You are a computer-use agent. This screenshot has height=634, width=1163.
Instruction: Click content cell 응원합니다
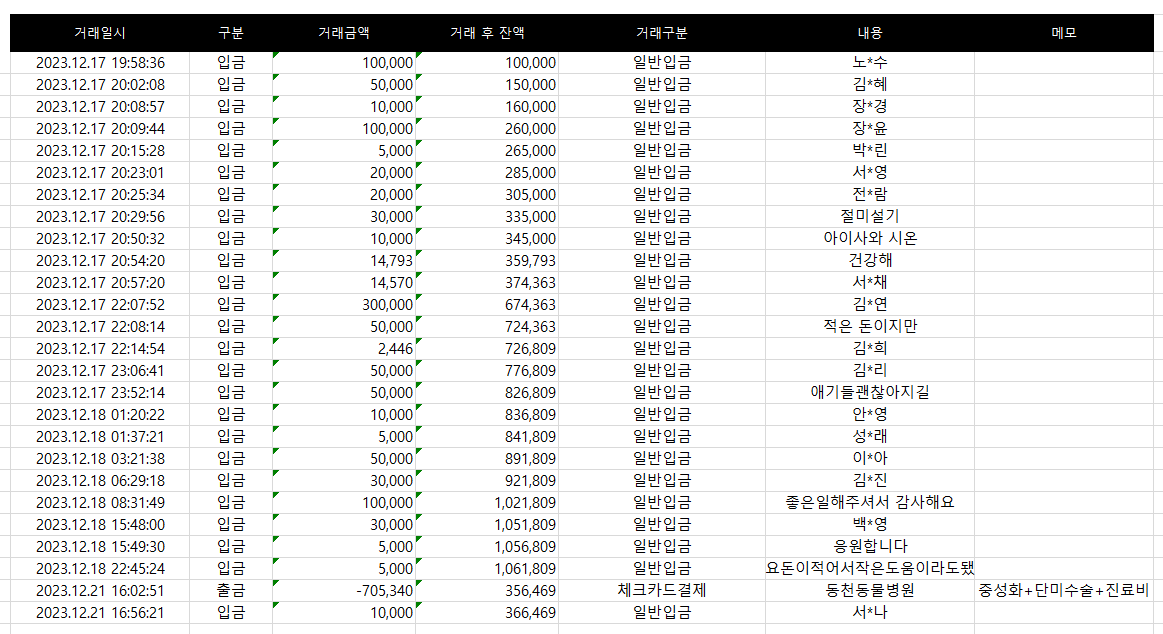tap(870, 547)
